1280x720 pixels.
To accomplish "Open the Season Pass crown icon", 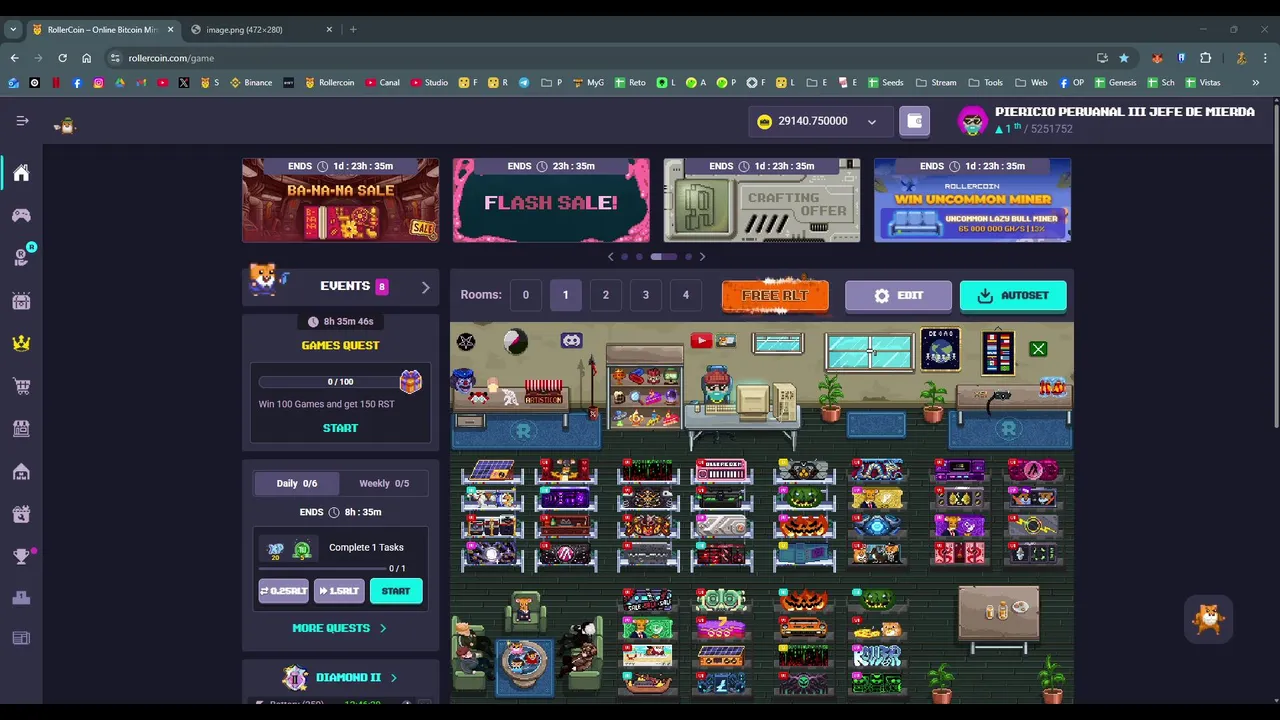I will point(21,343).
